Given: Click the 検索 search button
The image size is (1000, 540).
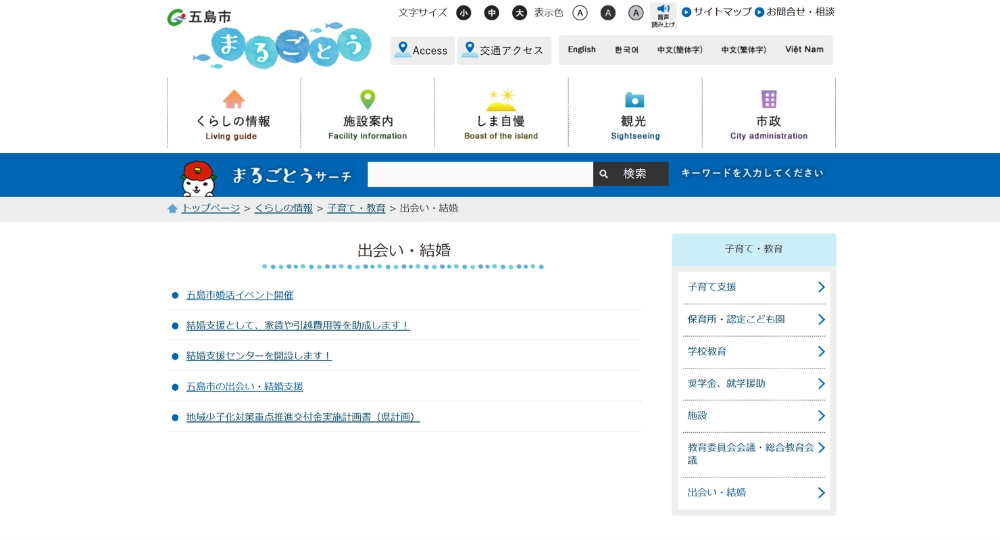Looking at the screenshot, I should tap(631, 174).
